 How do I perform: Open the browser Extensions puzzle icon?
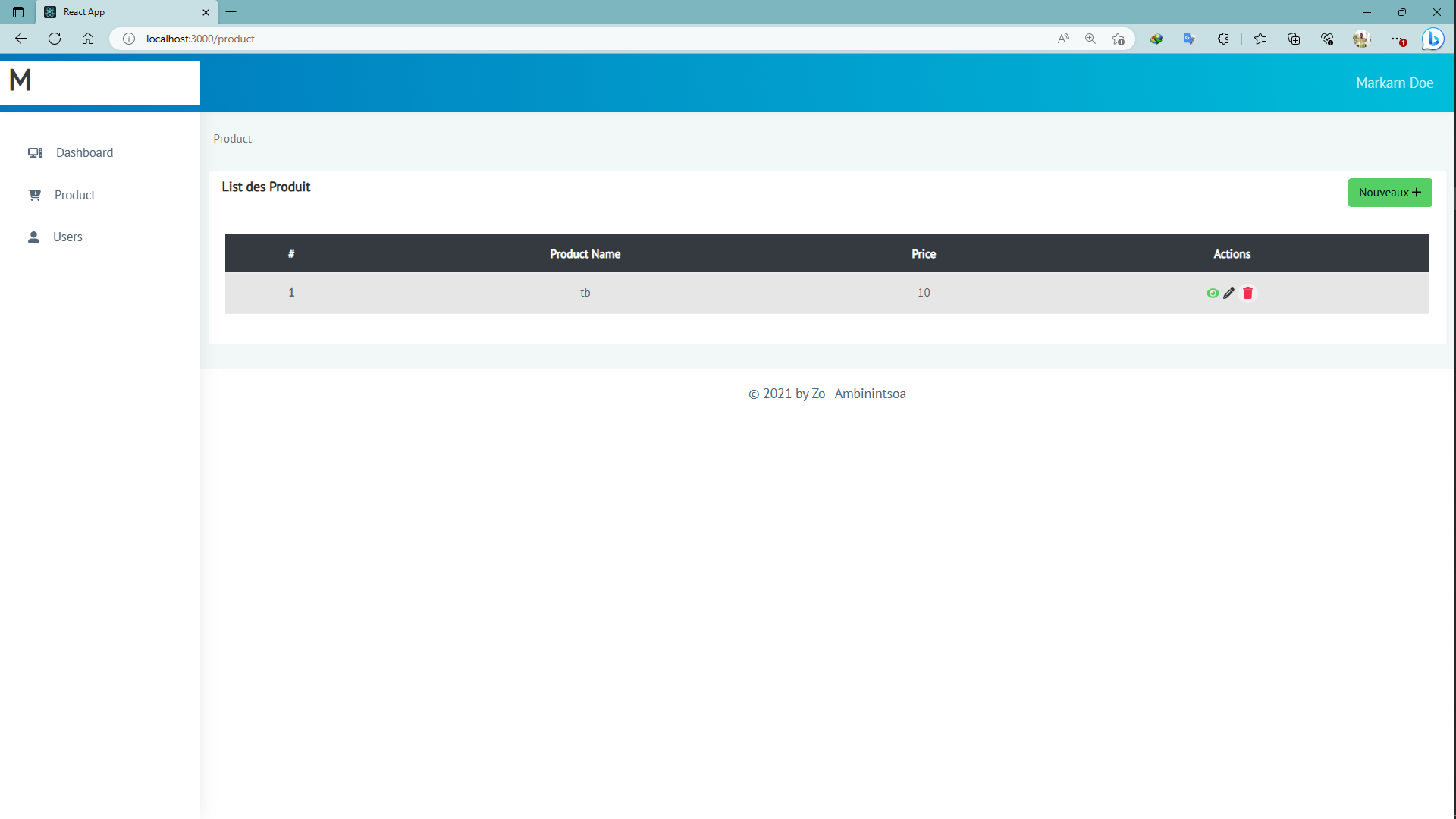(x=1223, y=39)
